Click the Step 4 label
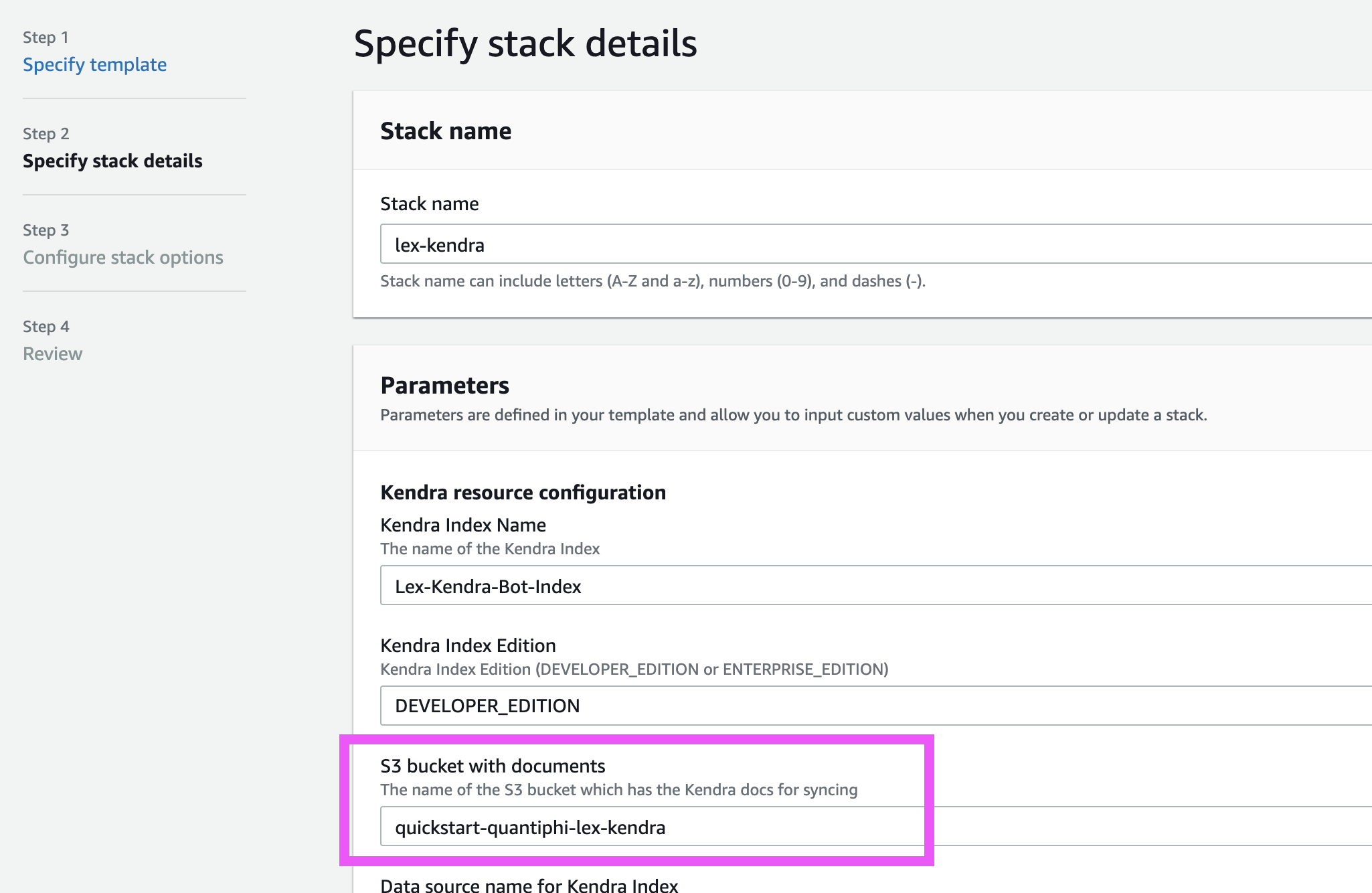This screenshot has width=1372, height=893. coord(46,327)
